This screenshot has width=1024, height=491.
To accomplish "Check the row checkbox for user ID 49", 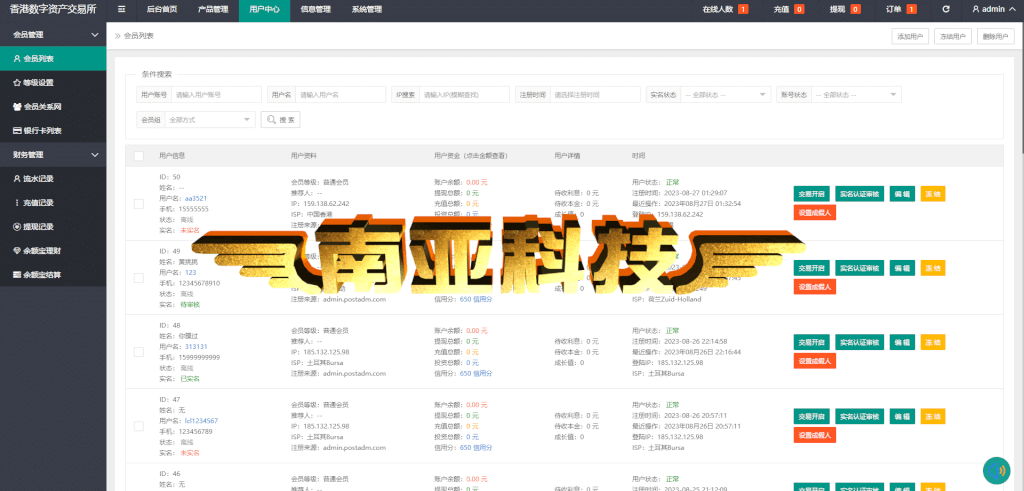I will (x=138, y=277).
